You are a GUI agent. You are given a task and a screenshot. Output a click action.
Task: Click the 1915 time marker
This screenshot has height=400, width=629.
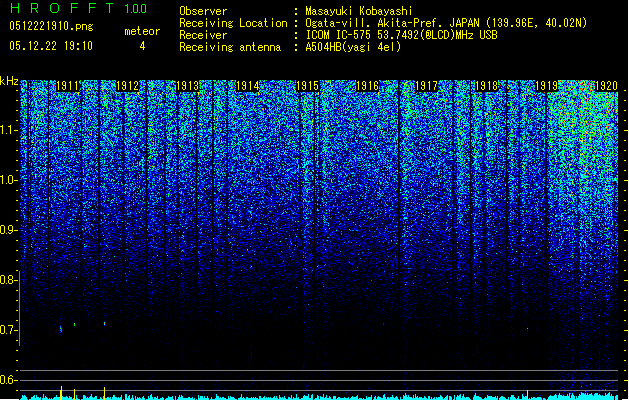(307, 86)
